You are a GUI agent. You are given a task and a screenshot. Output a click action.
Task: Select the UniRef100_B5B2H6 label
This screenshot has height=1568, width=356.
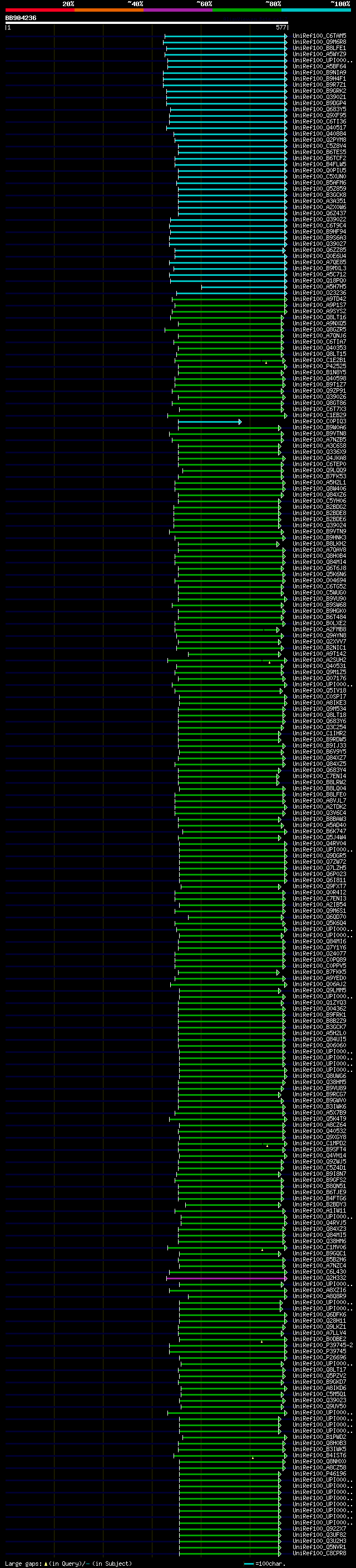(319, 1259)
